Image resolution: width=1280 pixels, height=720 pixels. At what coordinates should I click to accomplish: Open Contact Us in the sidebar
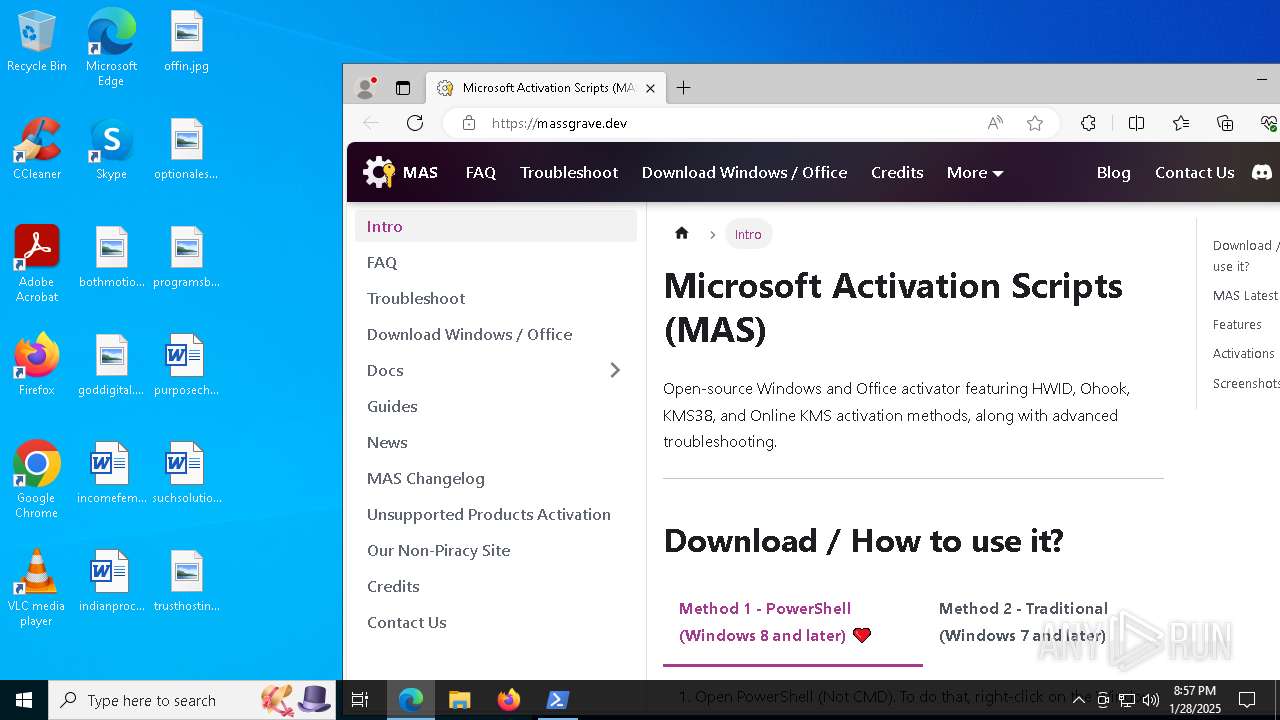[496, 622]
